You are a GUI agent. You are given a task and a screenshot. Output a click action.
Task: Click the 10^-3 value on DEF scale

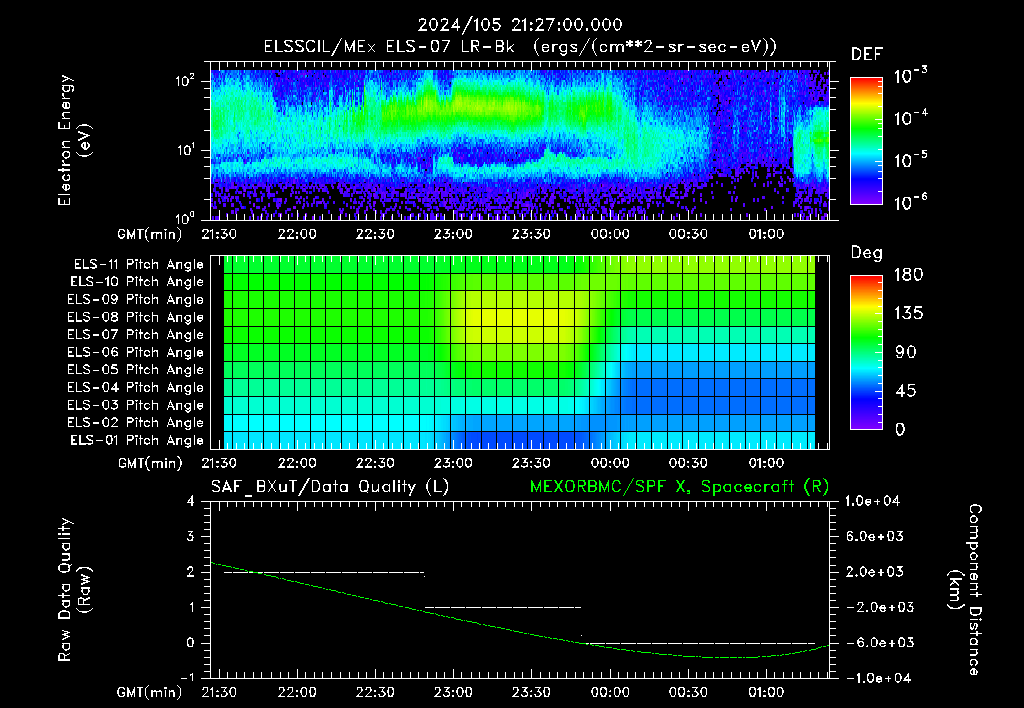click(910, 75)
